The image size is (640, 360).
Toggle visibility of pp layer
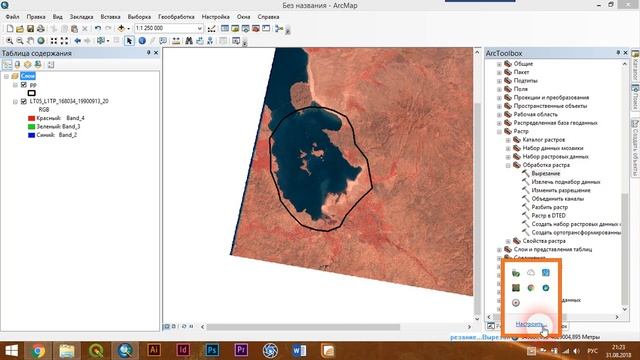coord(24,84)
